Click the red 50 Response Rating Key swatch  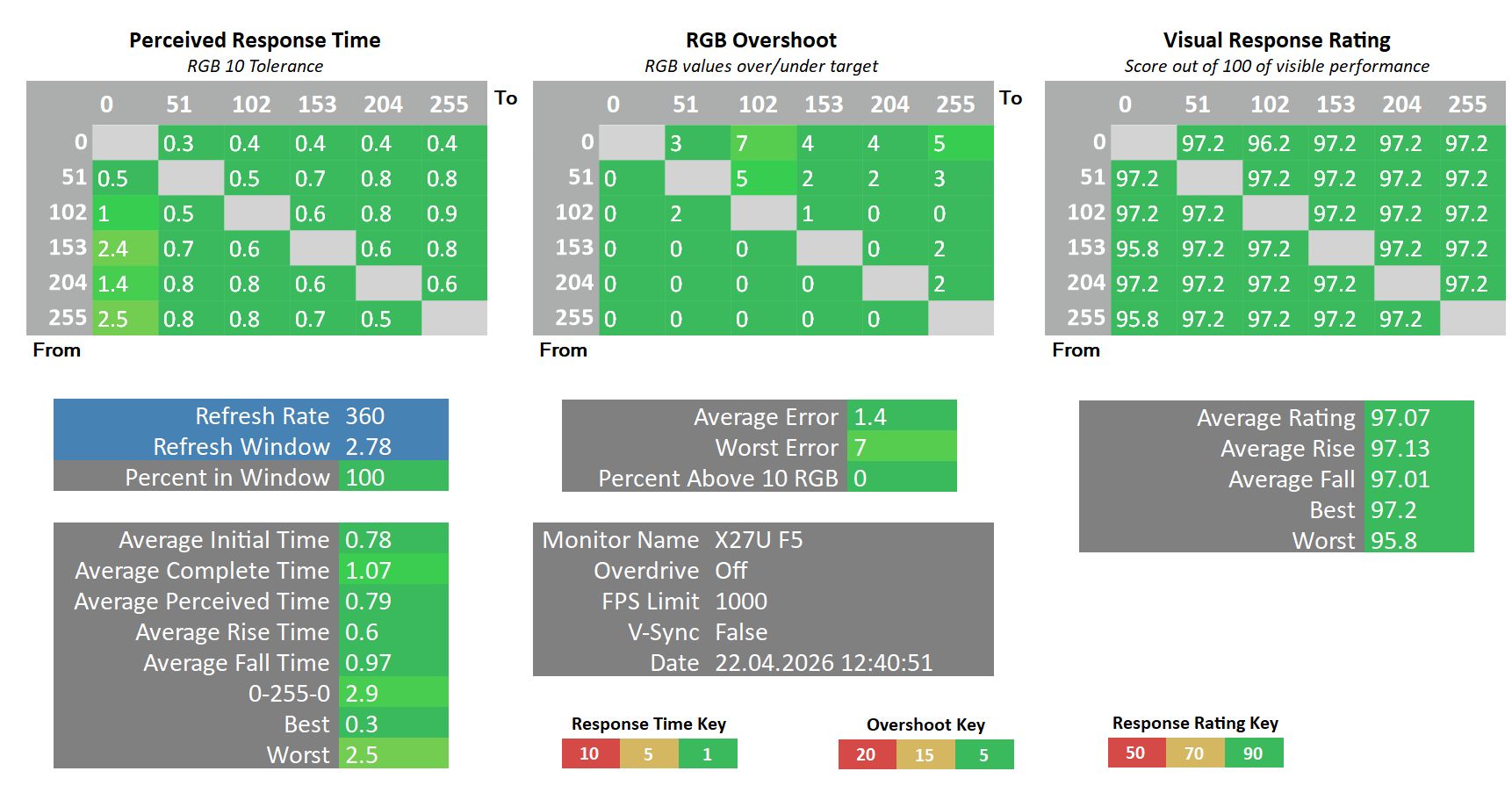(1136, 753)
